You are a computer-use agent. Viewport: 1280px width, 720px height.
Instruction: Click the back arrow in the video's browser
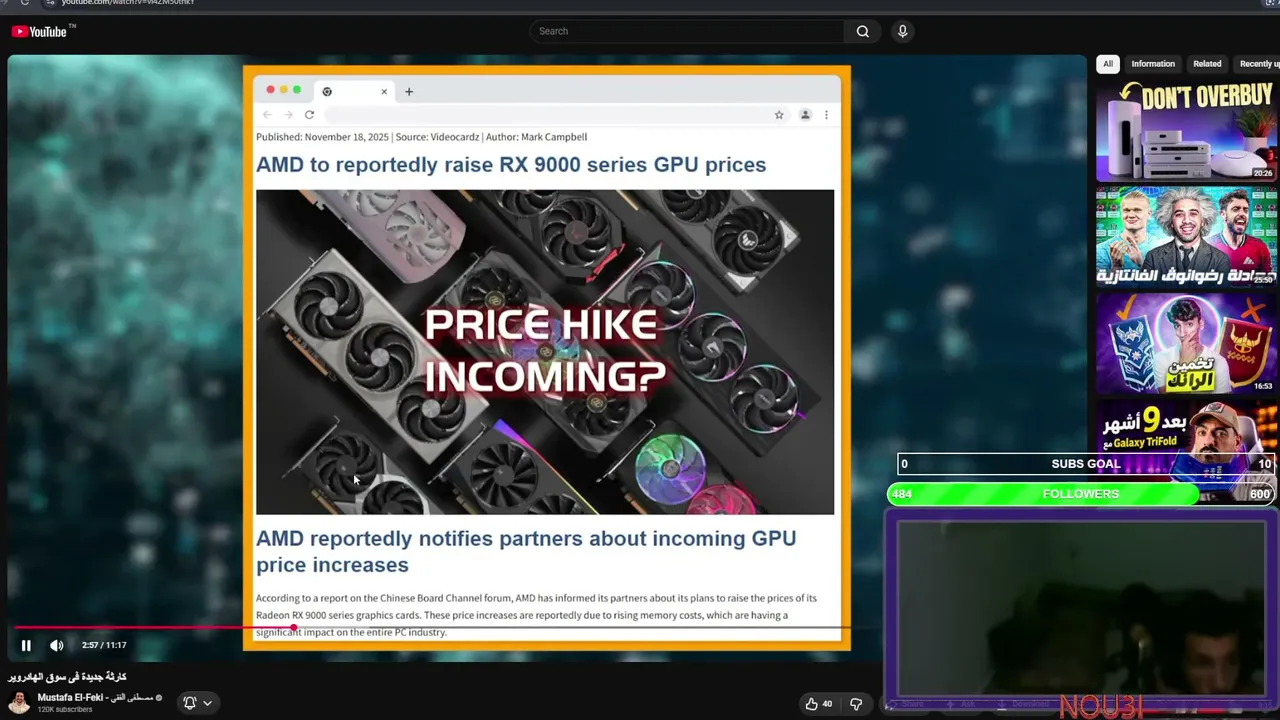[x=267, y=115]
